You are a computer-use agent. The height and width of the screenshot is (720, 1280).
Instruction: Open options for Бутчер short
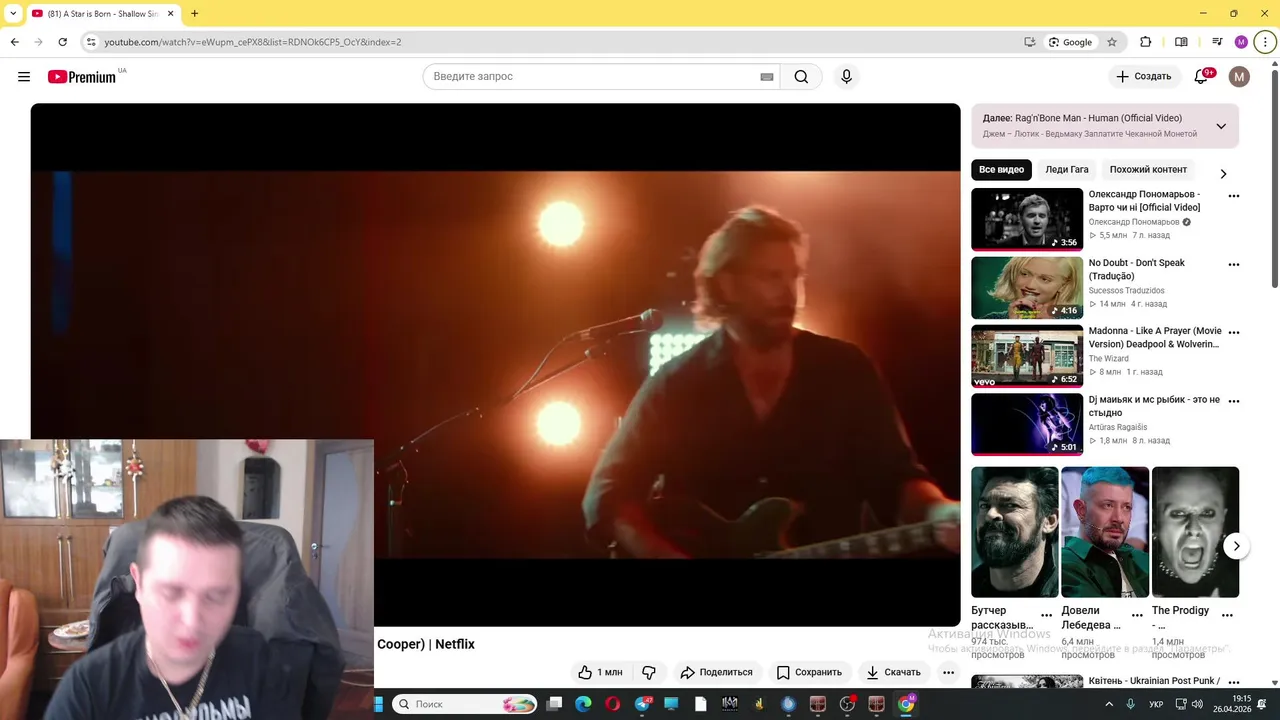[x=1046, y=615]
